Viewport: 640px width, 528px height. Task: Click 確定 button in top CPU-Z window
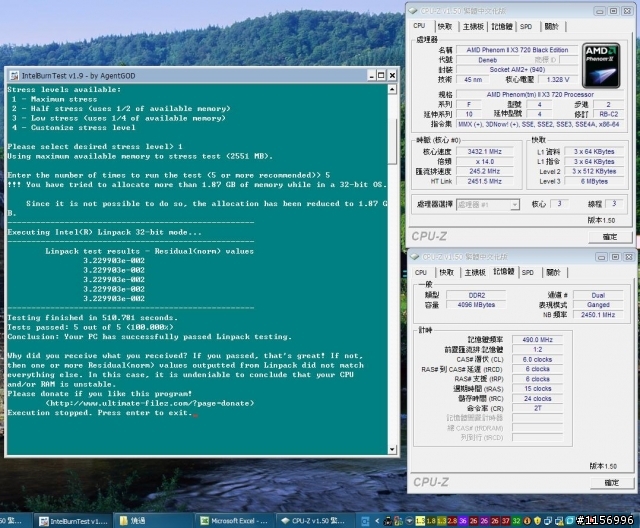(610, 237)
